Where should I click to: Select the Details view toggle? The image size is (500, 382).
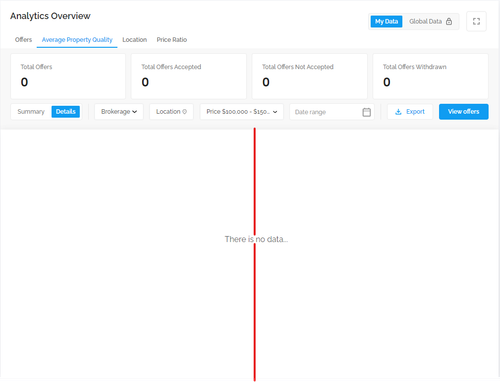[x=66, y=112]
